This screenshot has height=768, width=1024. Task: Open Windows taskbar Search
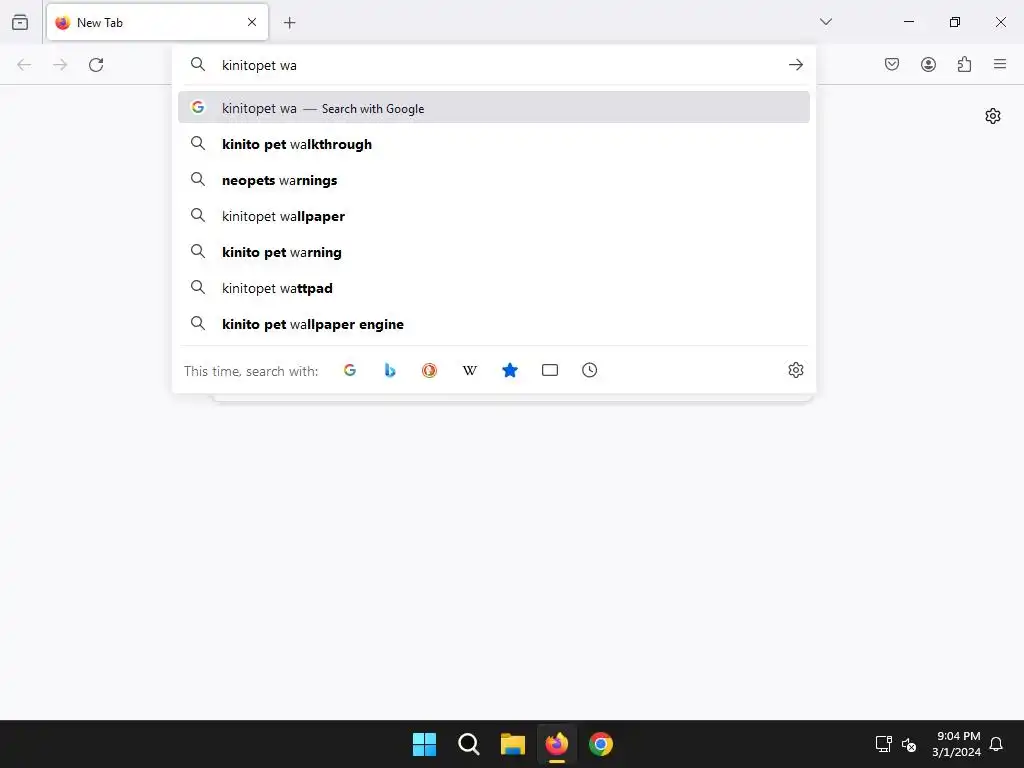468,744
